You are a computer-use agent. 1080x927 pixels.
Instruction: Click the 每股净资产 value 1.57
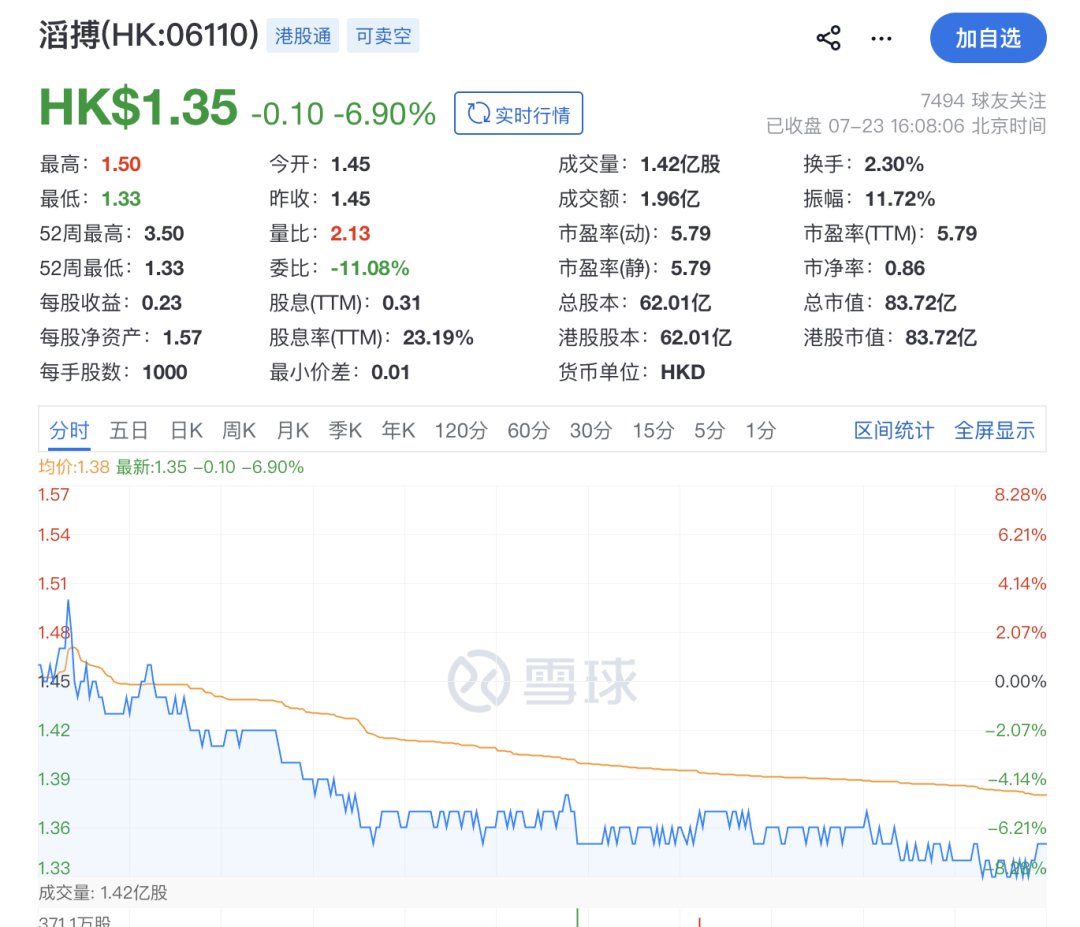pyautogui.click(x=182, y=337)
